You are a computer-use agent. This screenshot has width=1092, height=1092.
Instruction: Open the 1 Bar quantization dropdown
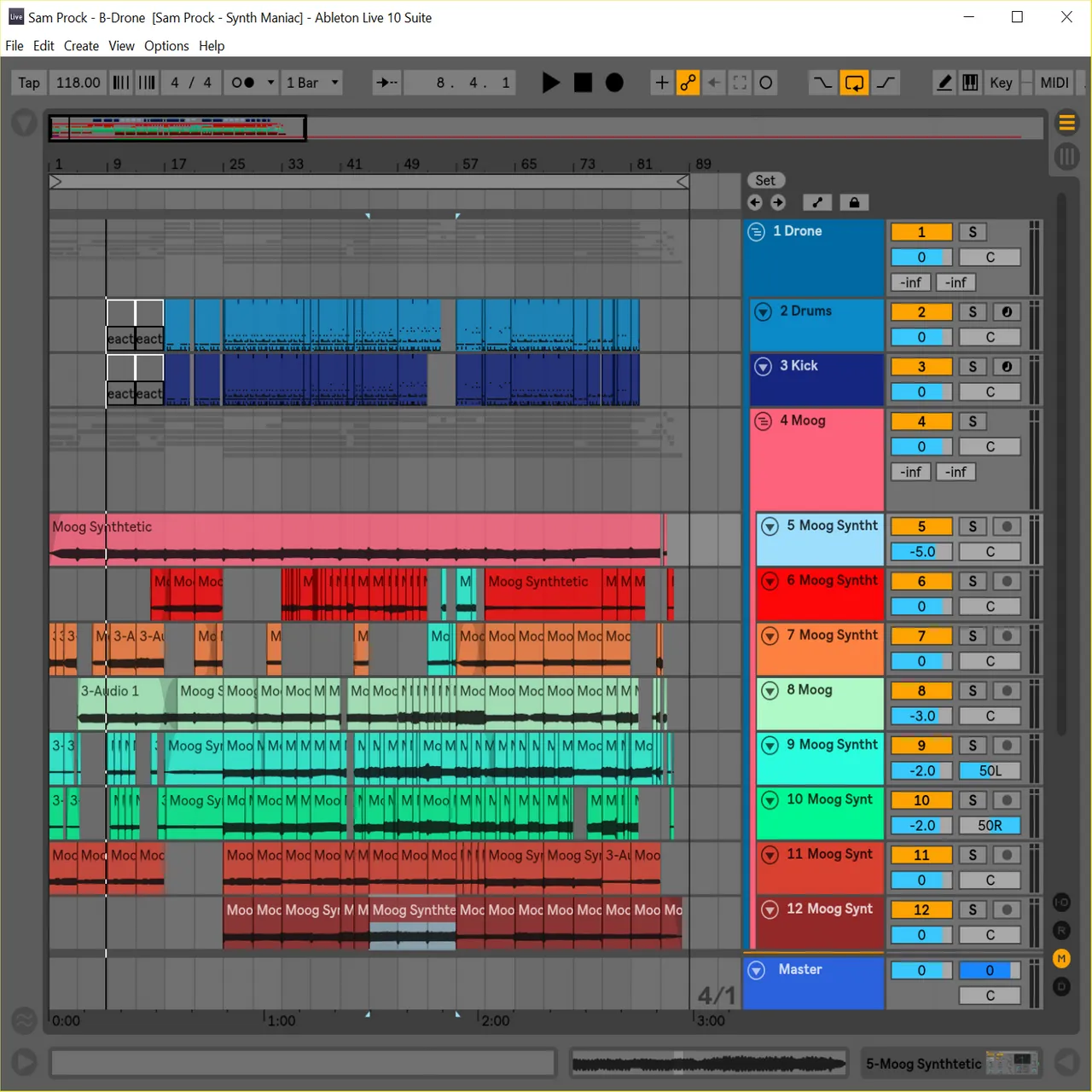[x=312, y=83]
